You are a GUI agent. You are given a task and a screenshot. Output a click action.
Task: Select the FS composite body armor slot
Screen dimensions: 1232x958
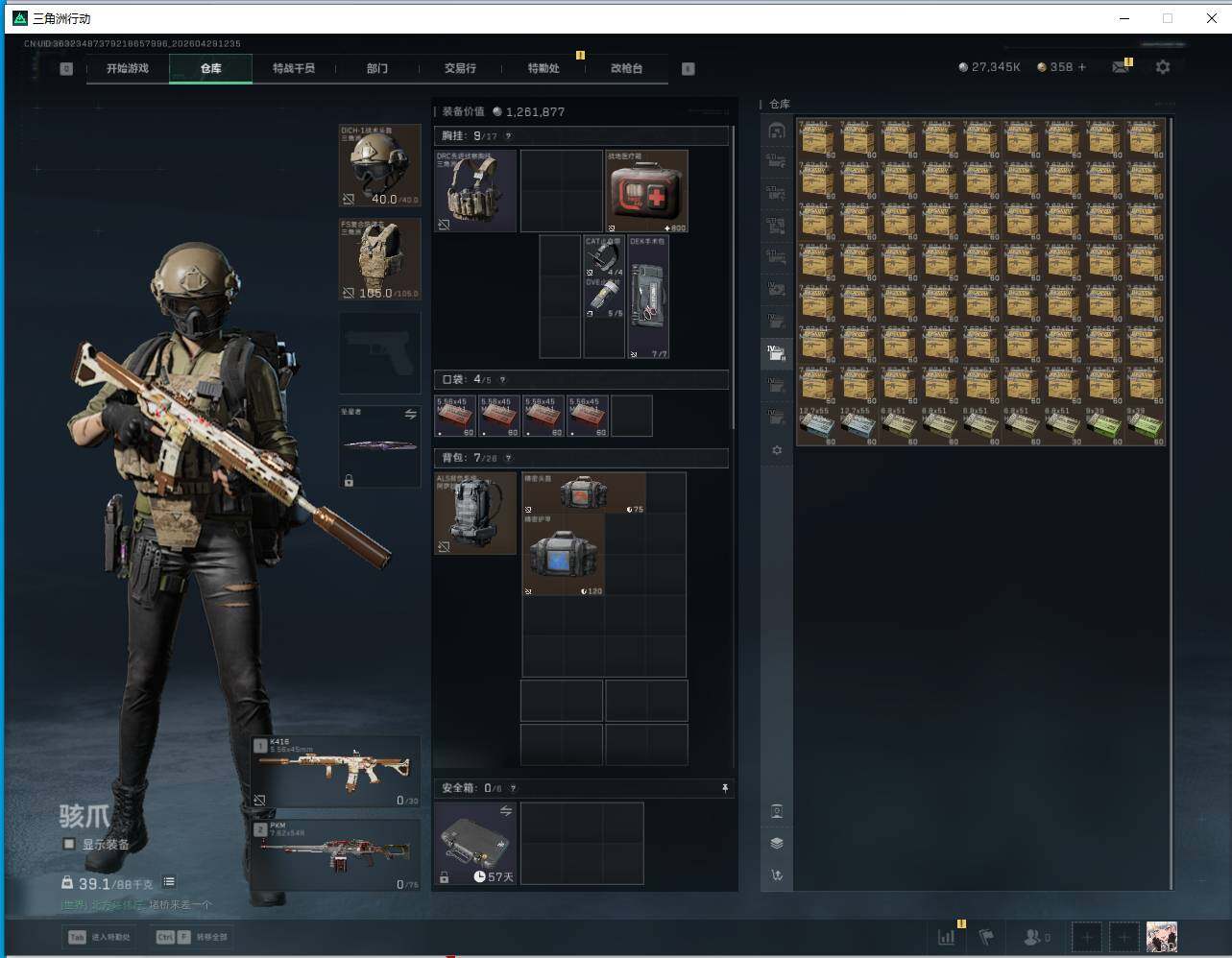(x=380, y=259)
